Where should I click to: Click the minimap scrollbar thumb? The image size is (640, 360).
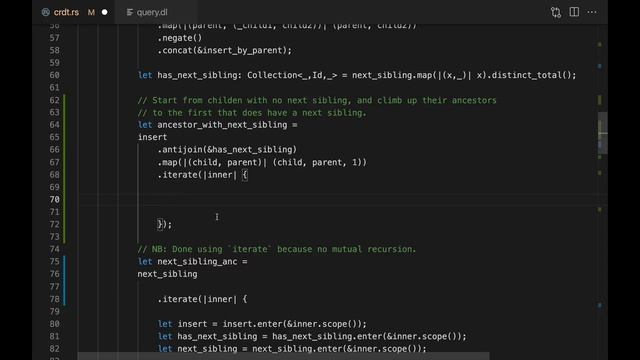pyautogui.click(x=602, y=133)
